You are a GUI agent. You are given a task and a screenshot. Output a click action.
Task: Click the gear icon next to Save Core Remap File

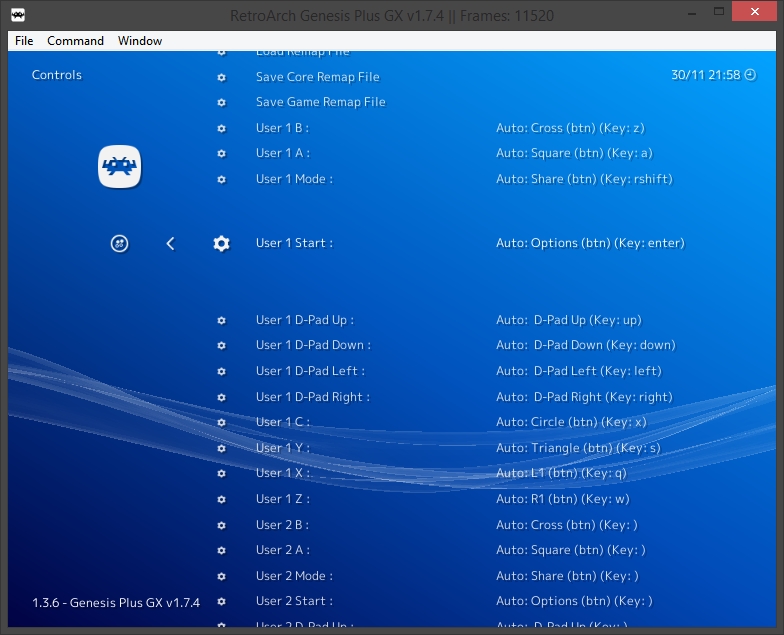tap(222, 78)
